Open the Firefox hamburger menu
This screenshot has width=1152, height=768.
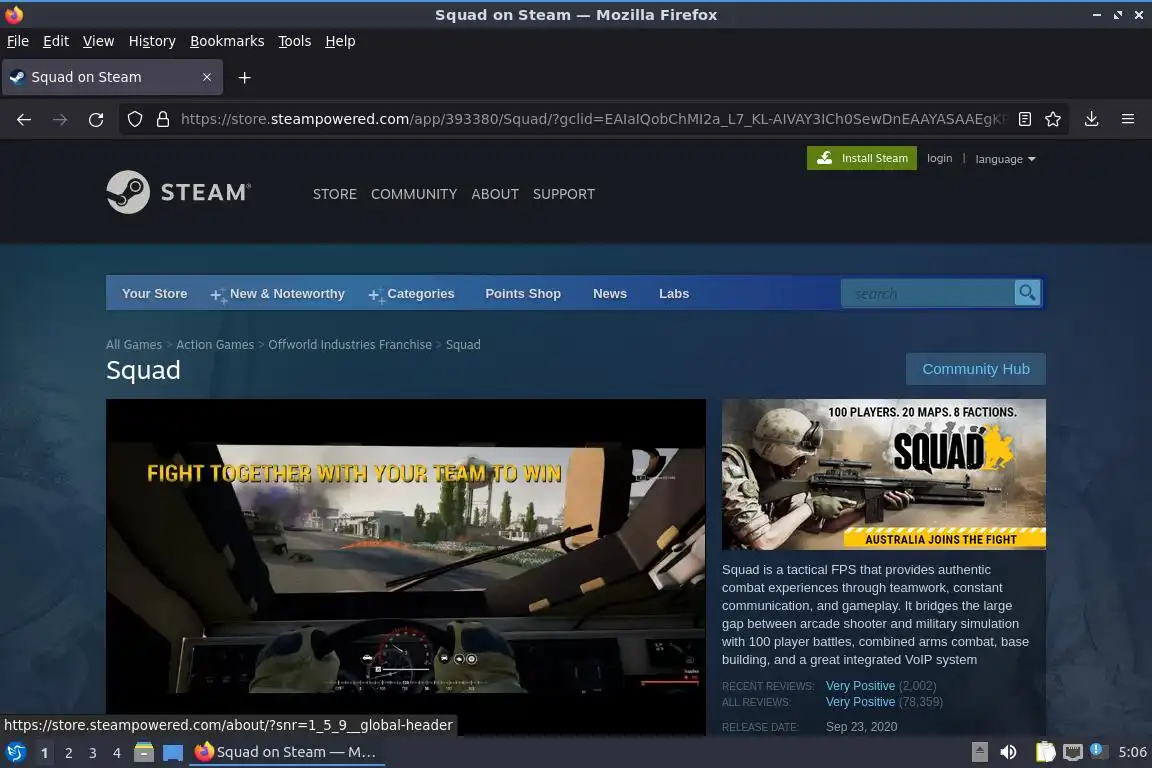(1128, 119)
